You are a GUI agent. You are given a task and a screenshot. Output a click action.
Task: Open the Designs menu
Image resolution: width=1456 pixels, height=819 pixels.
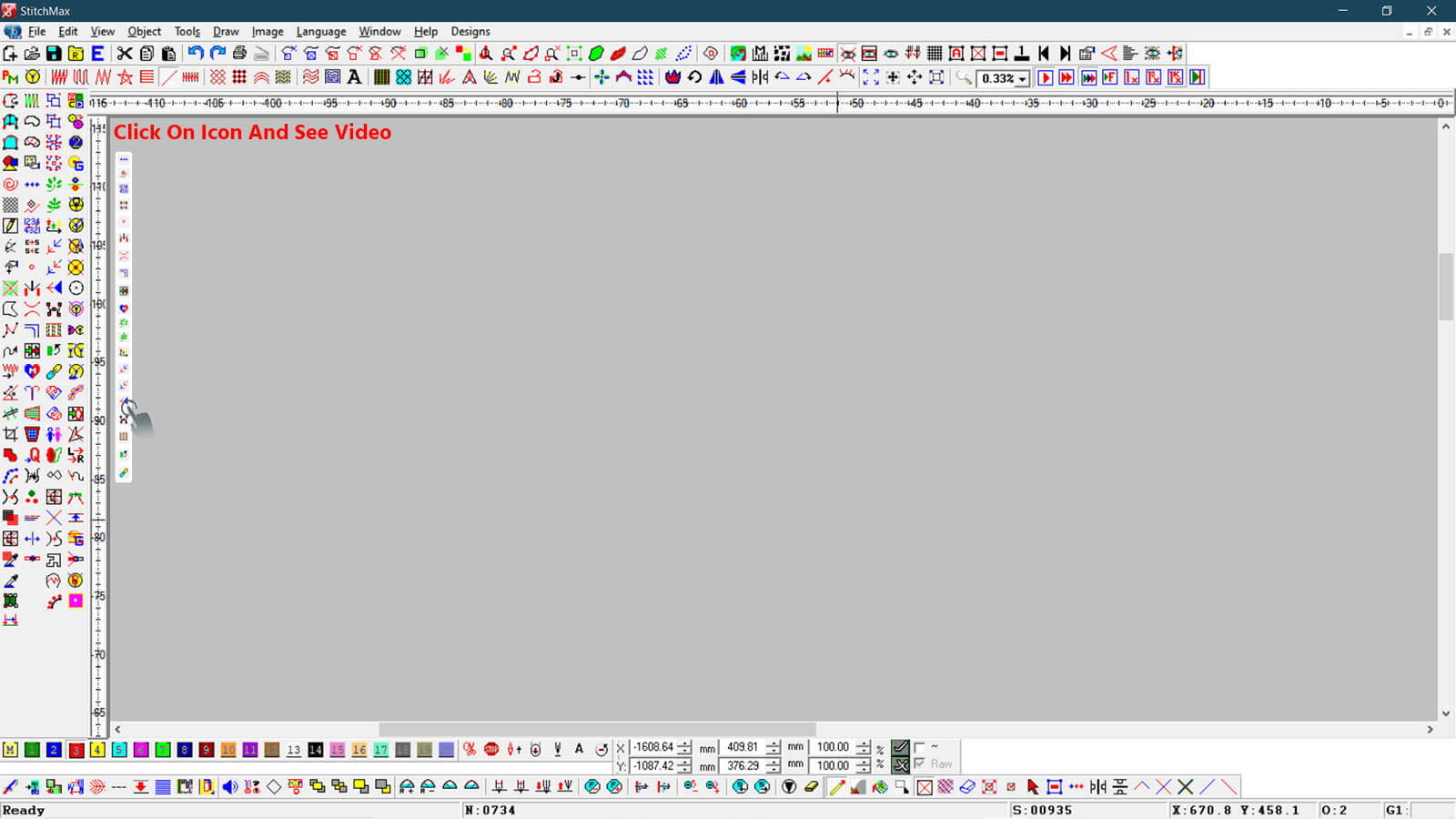click(470, 31)
